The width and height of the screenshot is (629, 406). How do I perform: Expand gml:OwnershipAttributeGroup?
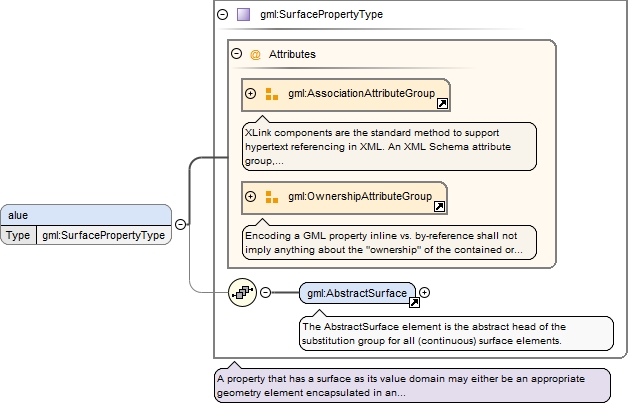click(x=251, y=197)
